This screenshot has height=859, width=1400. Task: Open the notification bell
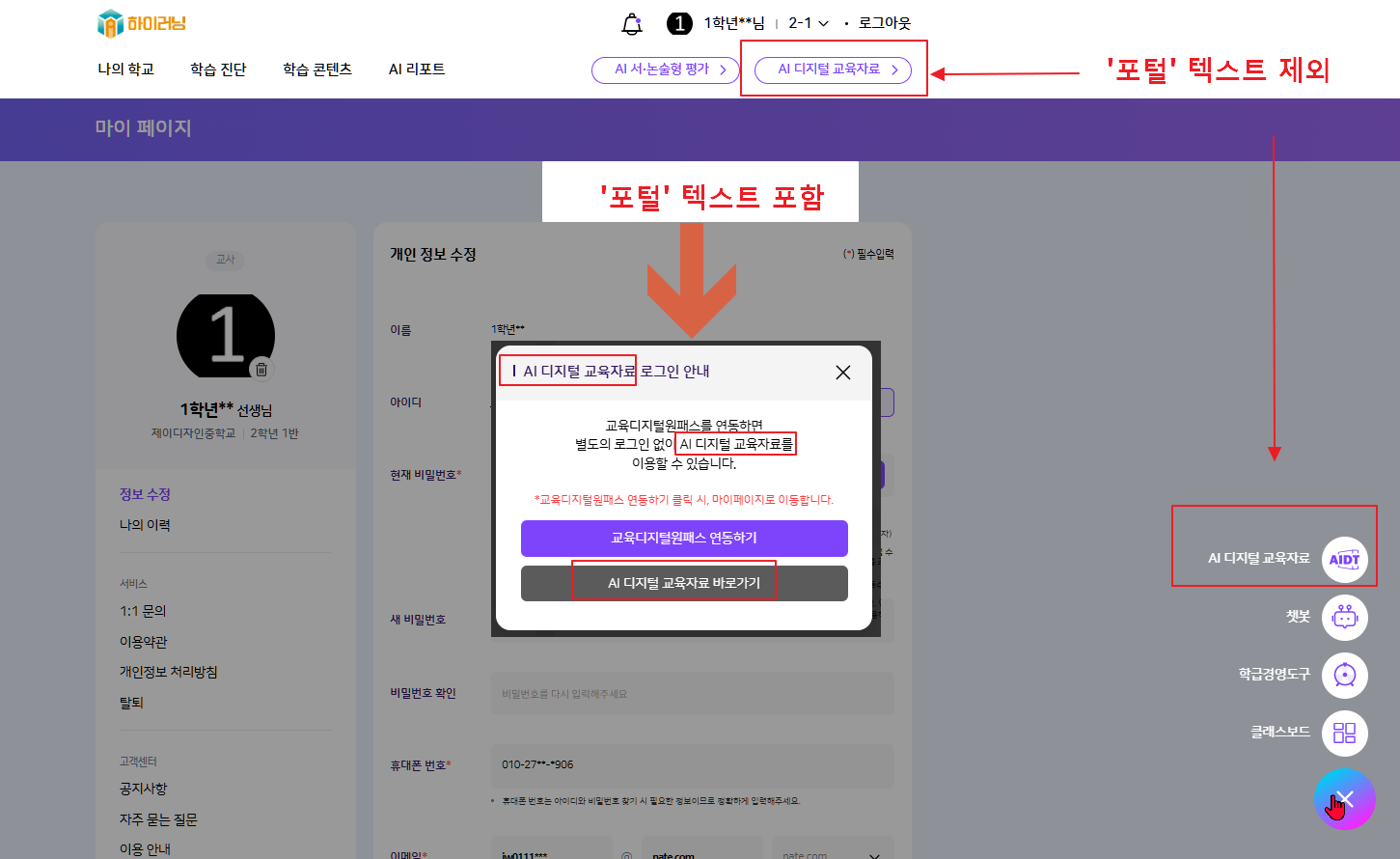click(632, 23)
